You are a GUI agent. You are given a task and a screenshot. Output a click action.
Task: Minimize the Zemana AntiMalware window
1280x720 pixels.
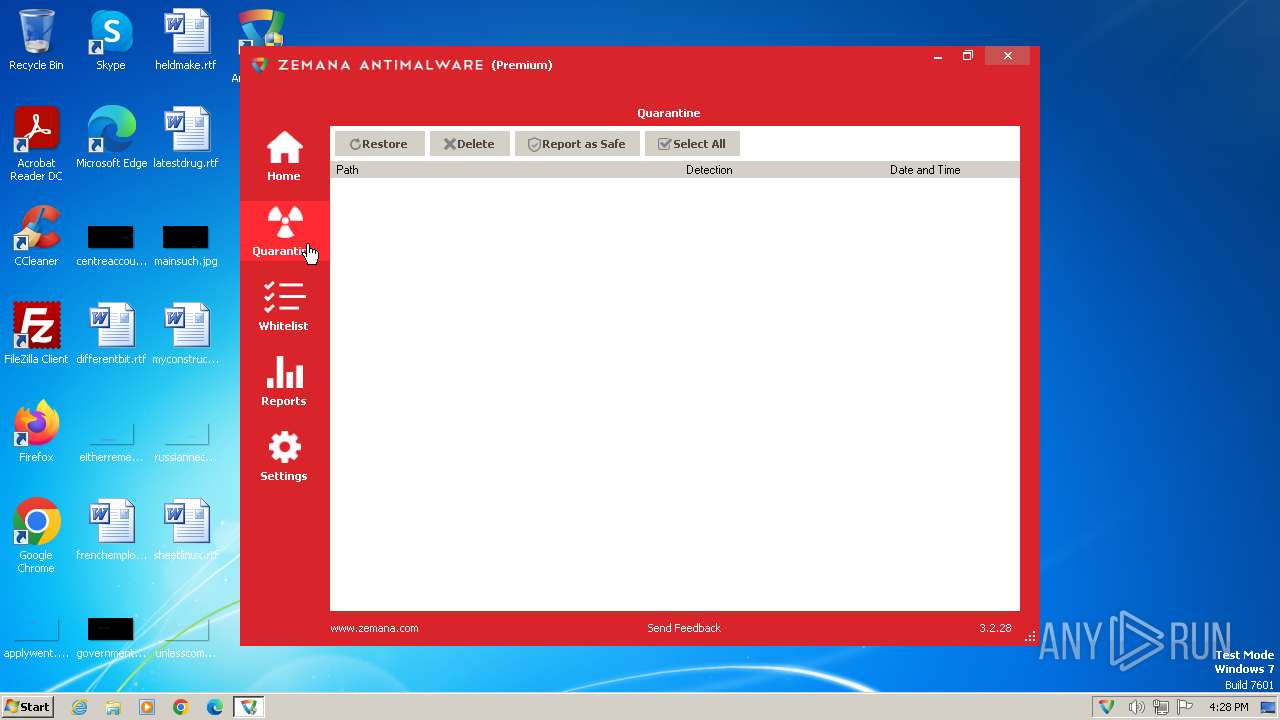[x=938, y=56]
